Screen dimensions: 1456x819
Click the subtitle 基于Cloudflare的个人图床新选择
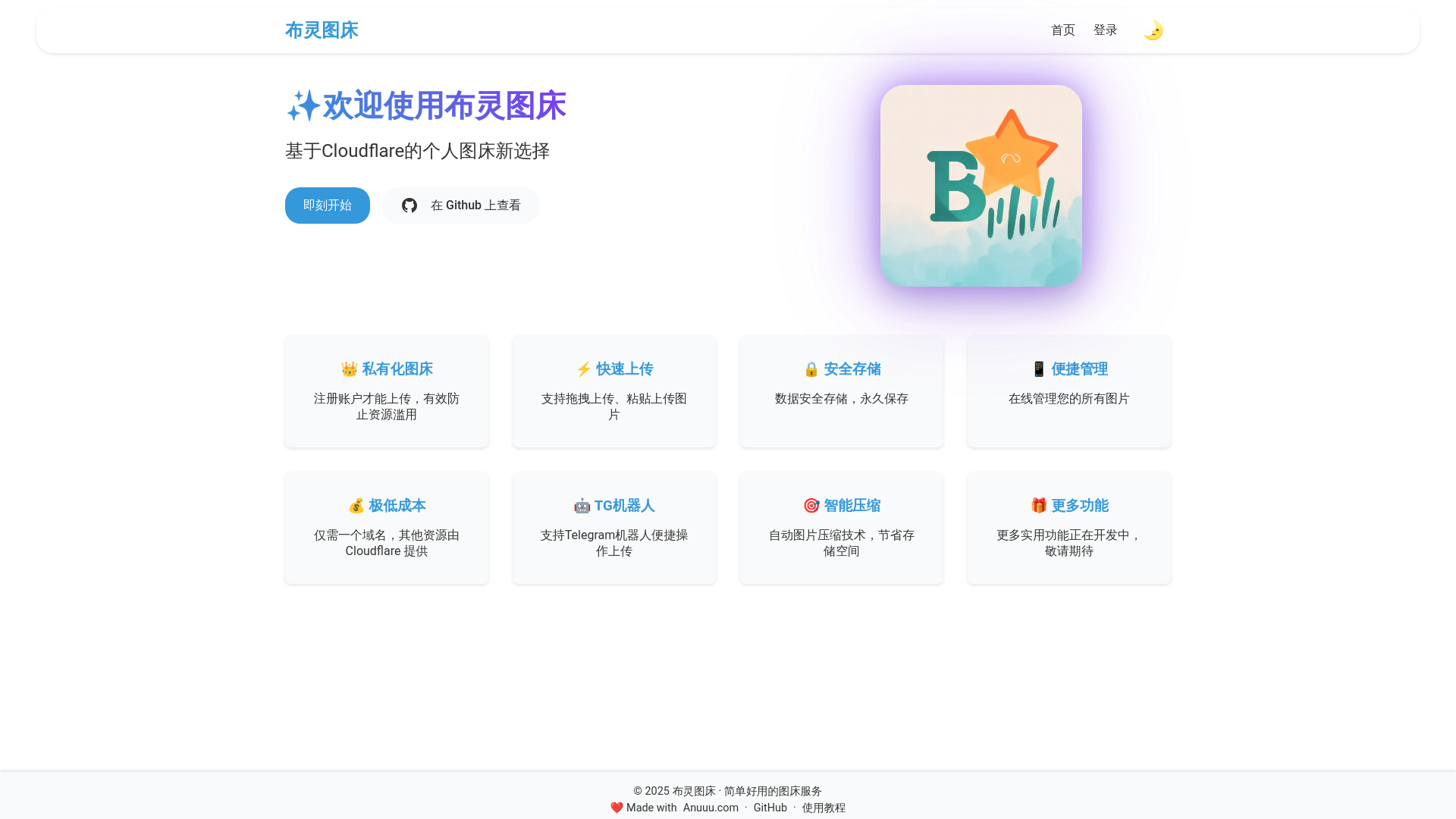coord(417,151)
